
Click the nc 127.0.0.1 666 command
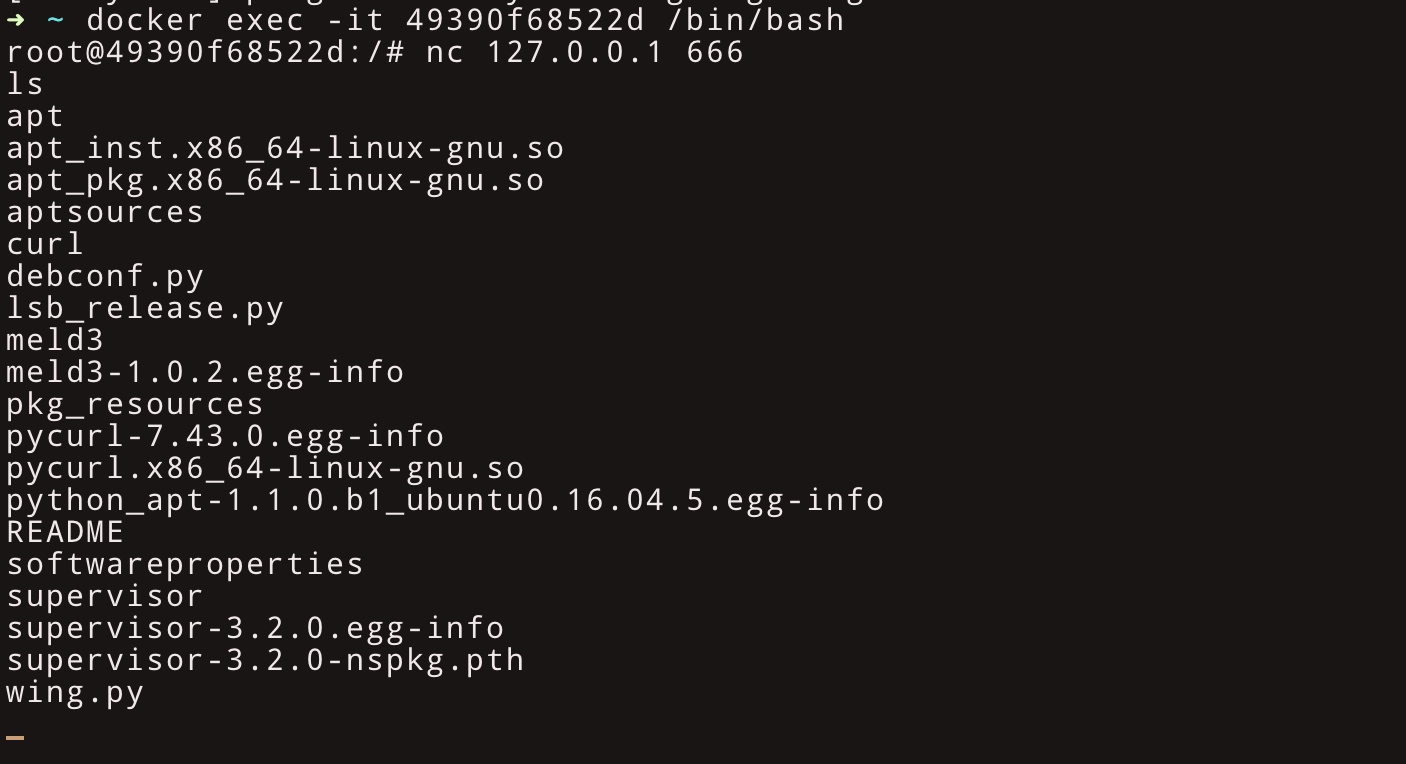585,51
